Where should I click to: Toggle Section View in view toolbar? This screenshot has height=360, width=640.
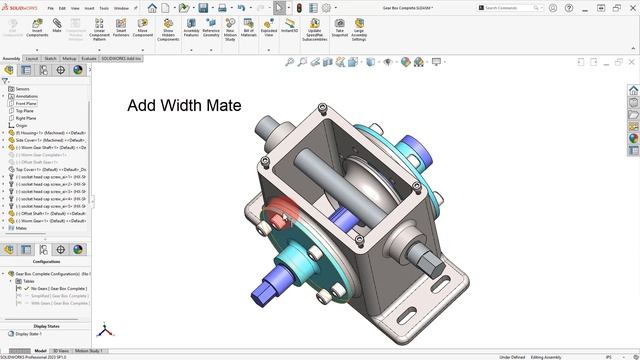[x=328, y=62]
